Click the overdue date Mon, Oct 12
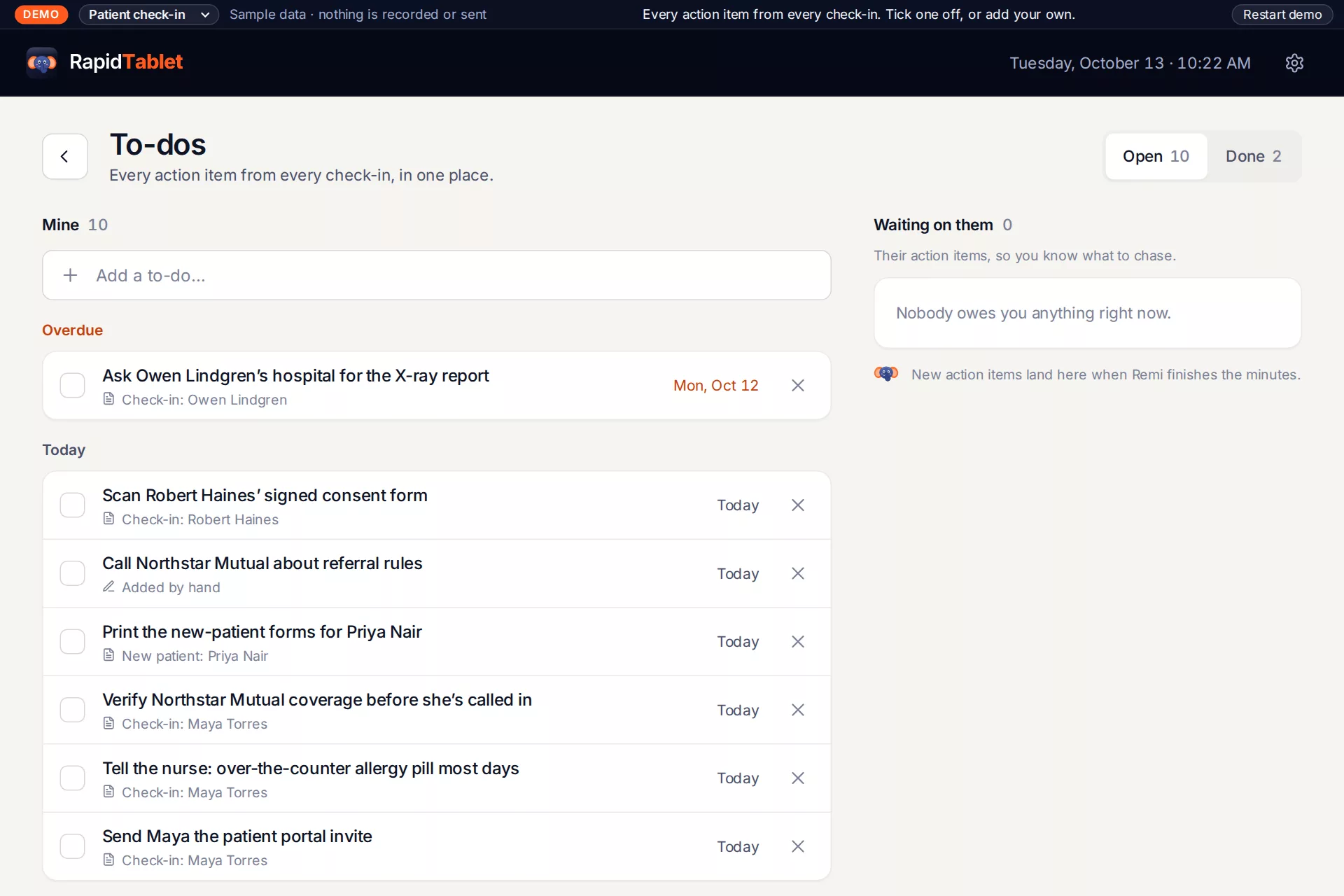This screenshot has width=1344, height=896. tap(715, 386)
